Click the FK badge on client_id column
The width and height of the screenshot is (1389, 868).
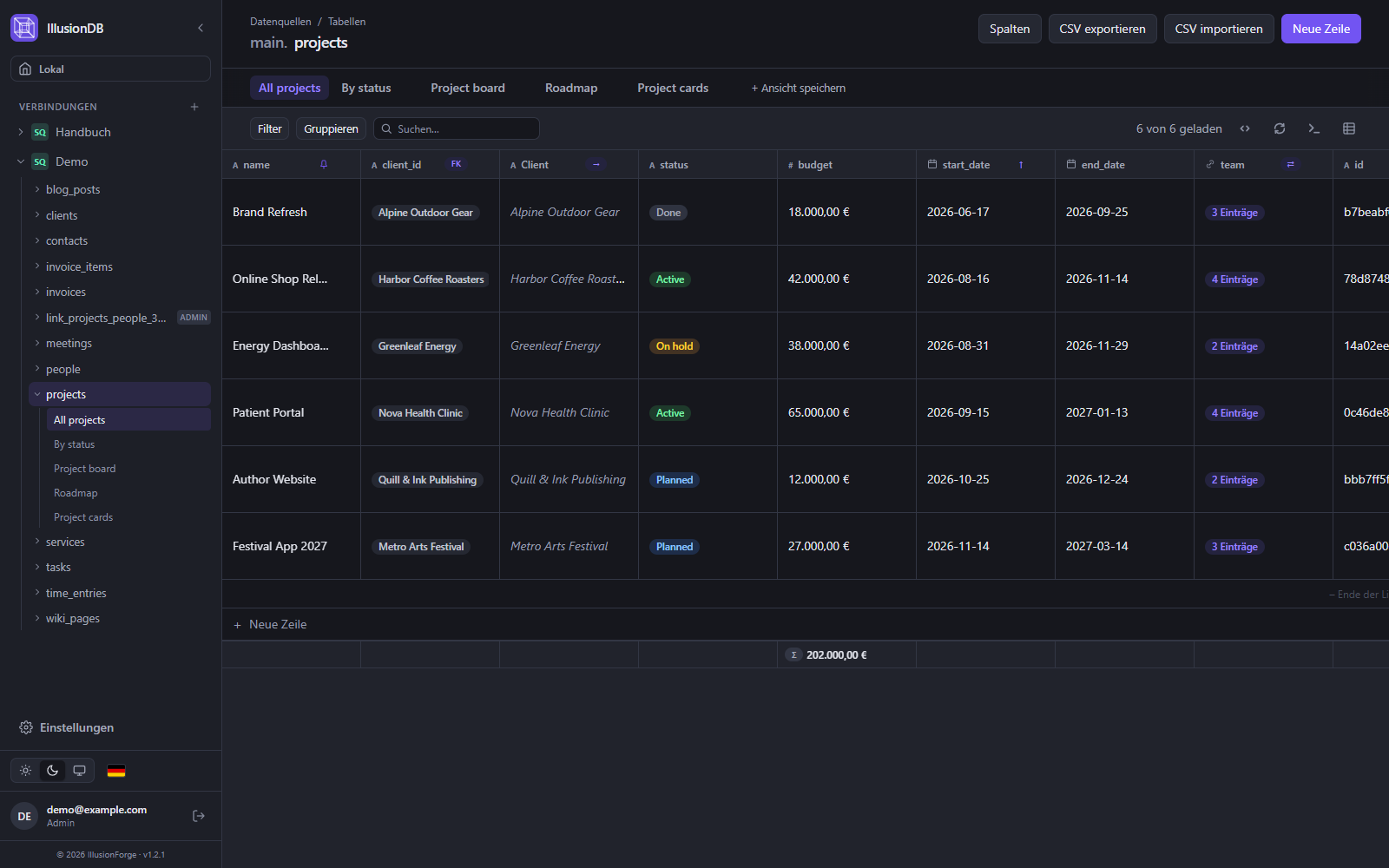pos(456,164)
